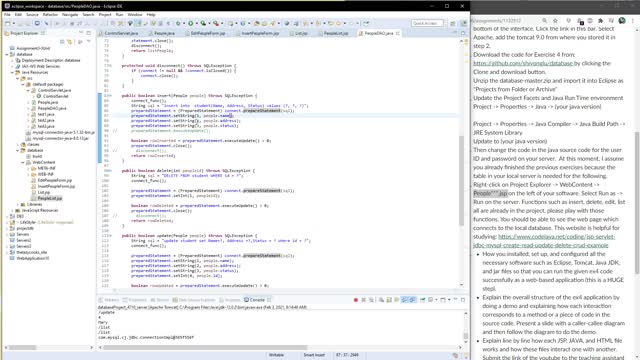
Task: Close the PeopleDAO.java tab via its X
Action: point(398,33)
